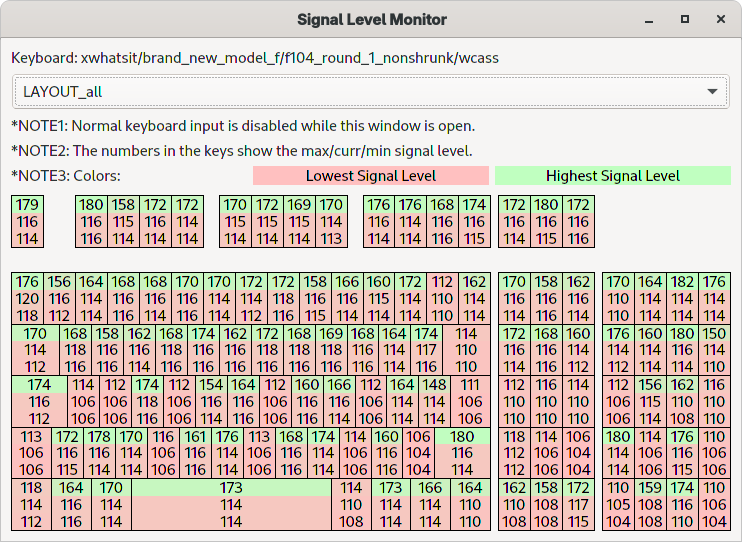Close the Signal Level Monitor window

[x=721, y=19]
